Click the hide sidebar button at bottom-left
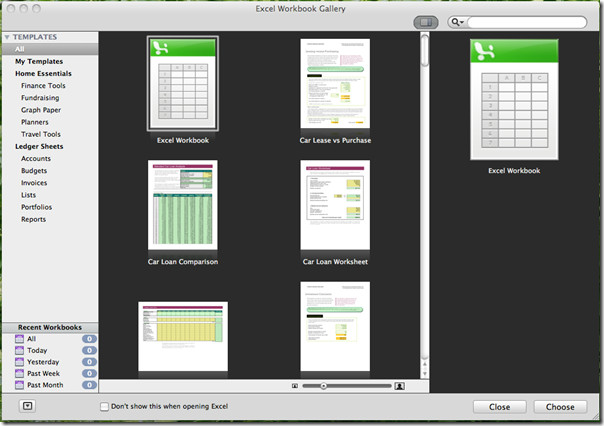Viewport: 604px width, 426px height. tap(28, 406)
